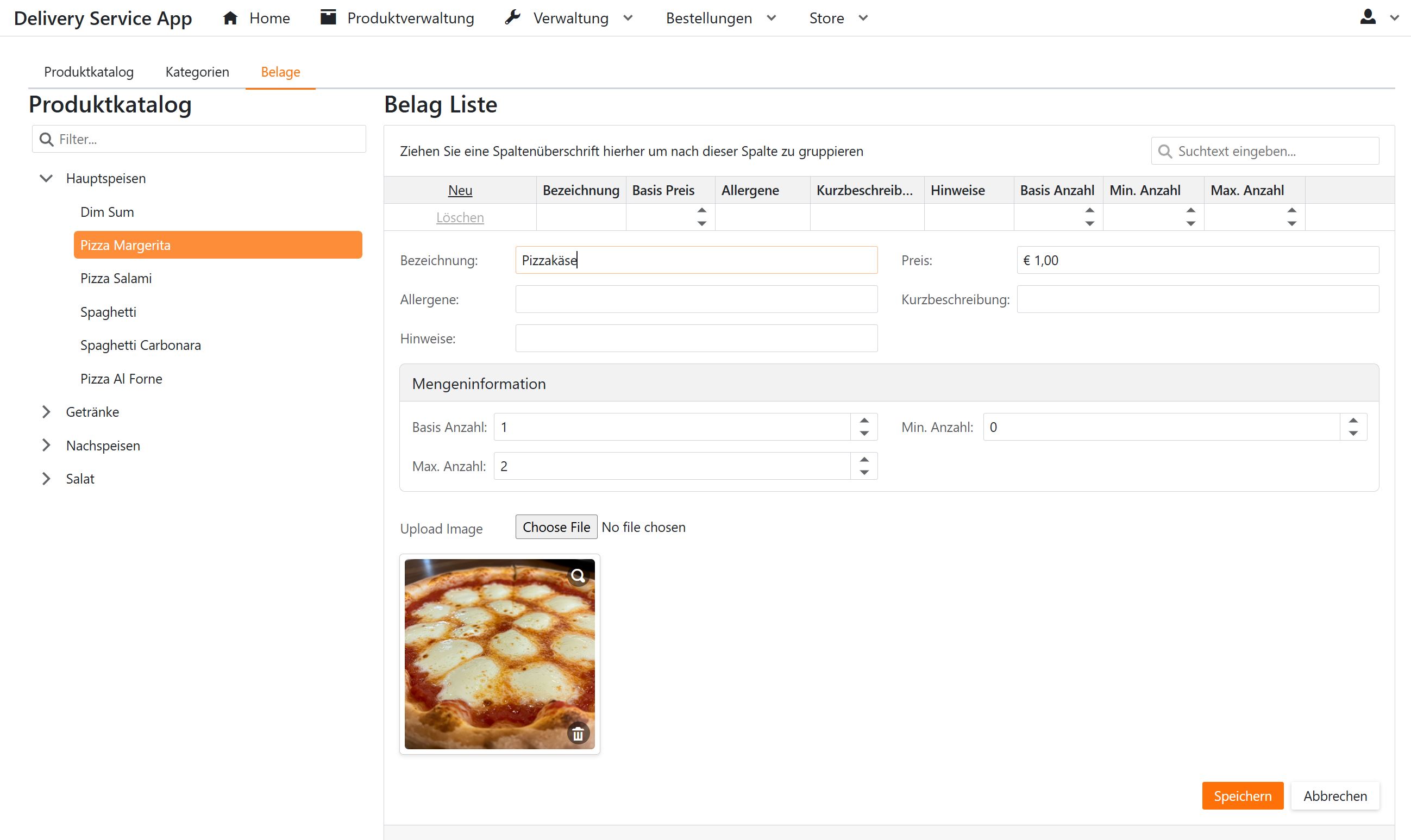Click the Speichern button
This screenshot has width=1411, height=840.
click(x=1243, y=796)
